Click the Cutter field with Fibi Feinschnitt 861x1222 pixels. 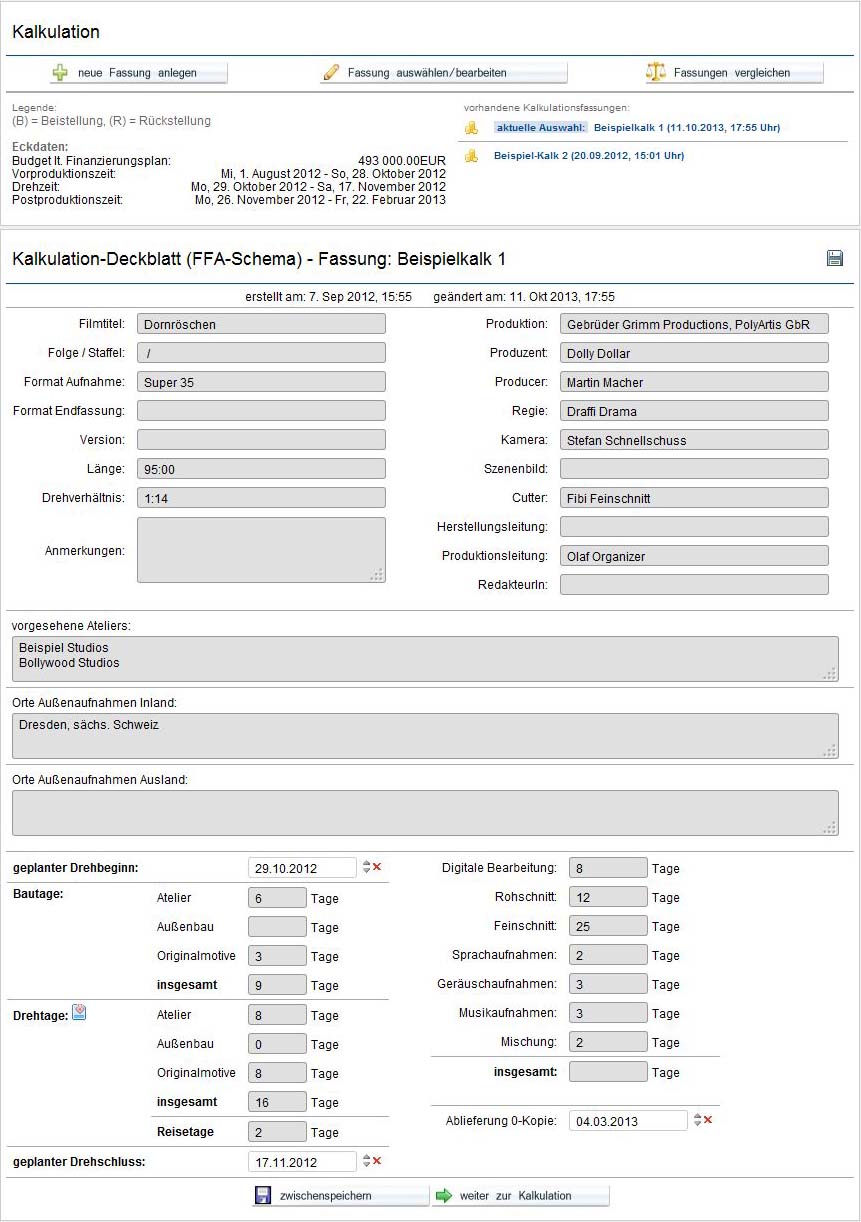click(x=694, y=498)
